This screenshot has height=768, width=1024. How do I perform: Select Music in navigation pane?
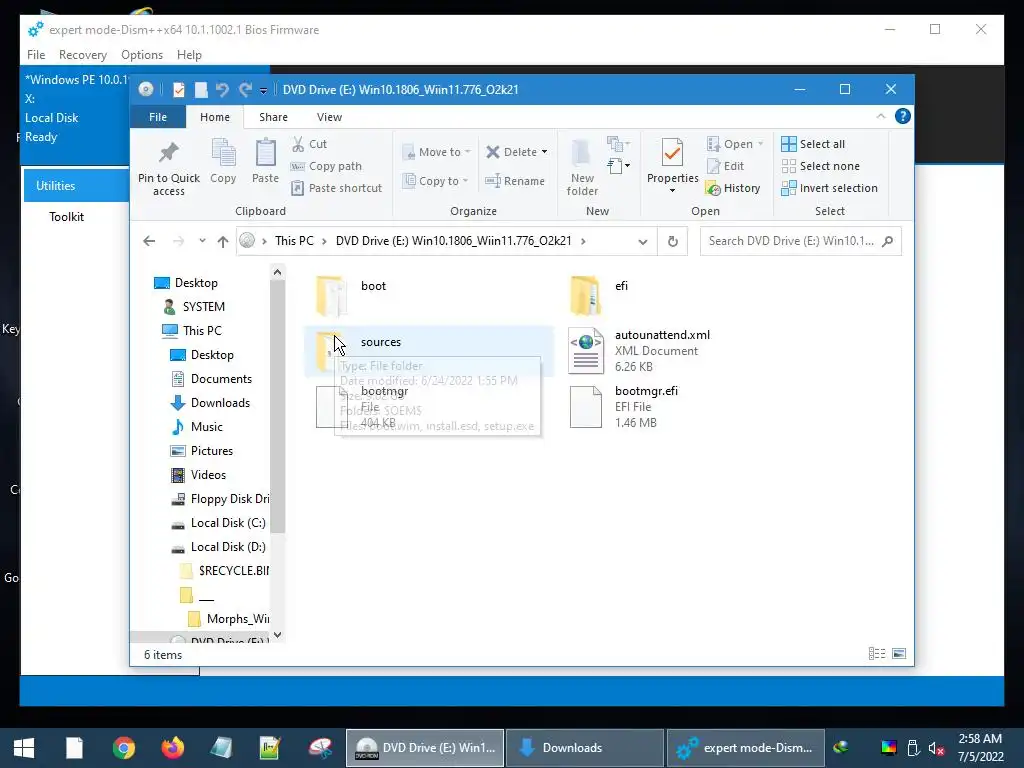(197, 427)
